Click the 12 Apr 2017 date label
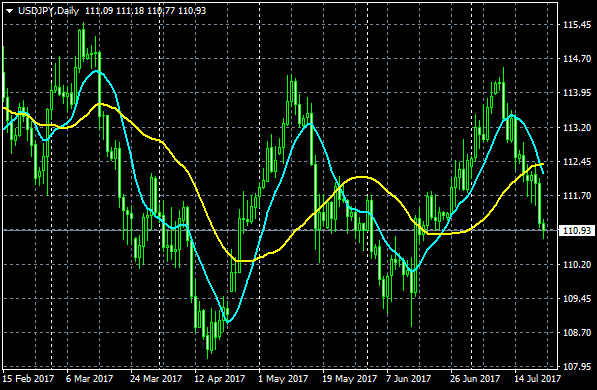Image resolution: width=597 pixels, height=390 pixels. click(x=220, y=379)
